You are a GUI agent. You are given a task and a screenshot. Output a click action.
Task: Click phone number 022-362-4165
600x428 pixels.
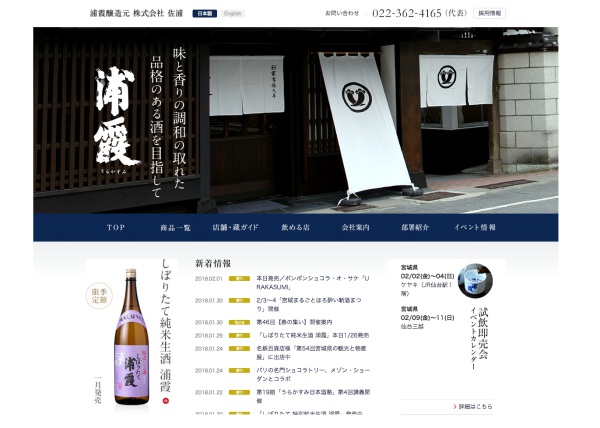pos(407,13)
